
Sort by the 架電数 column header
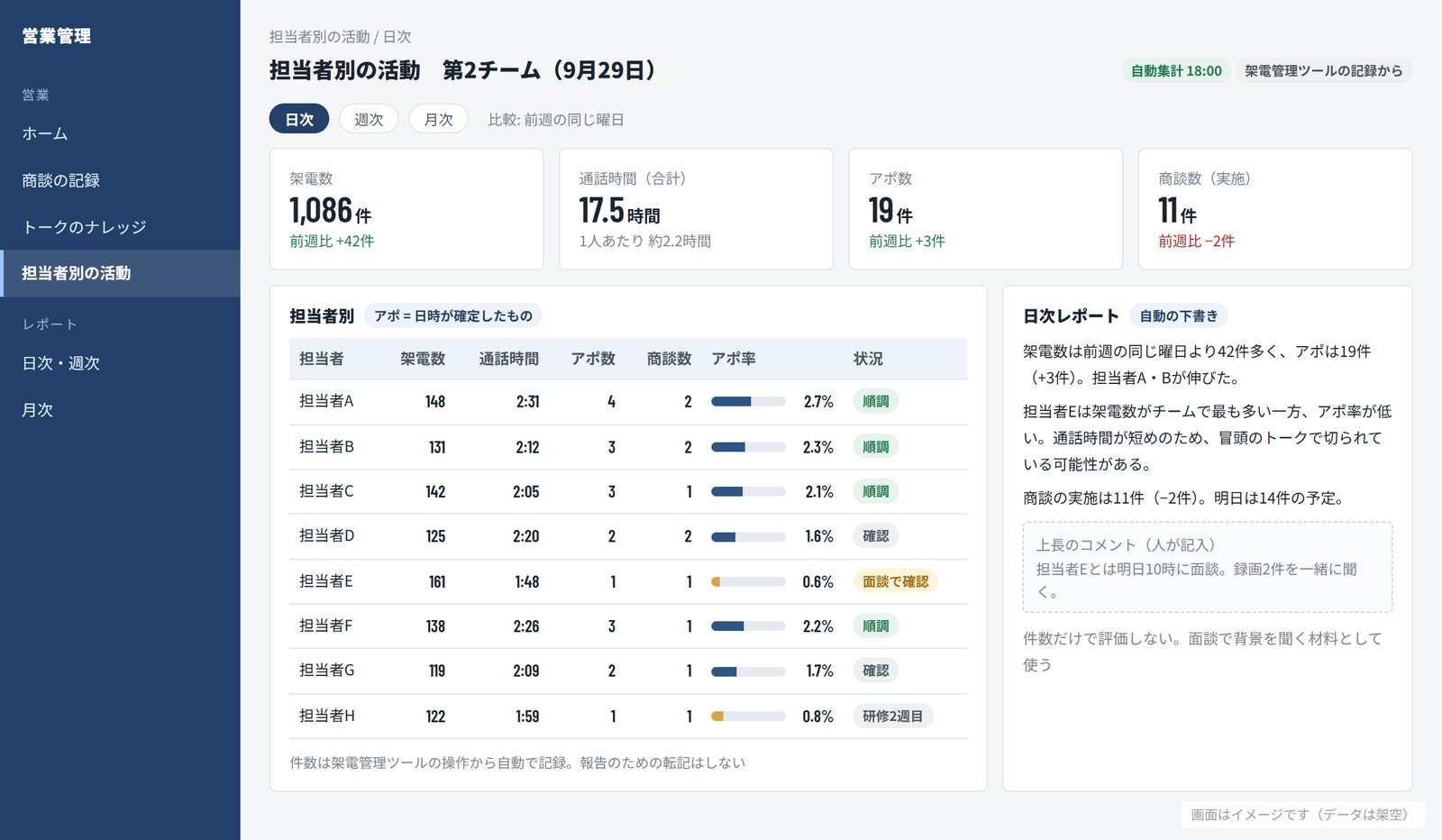(x=423, y=359)
